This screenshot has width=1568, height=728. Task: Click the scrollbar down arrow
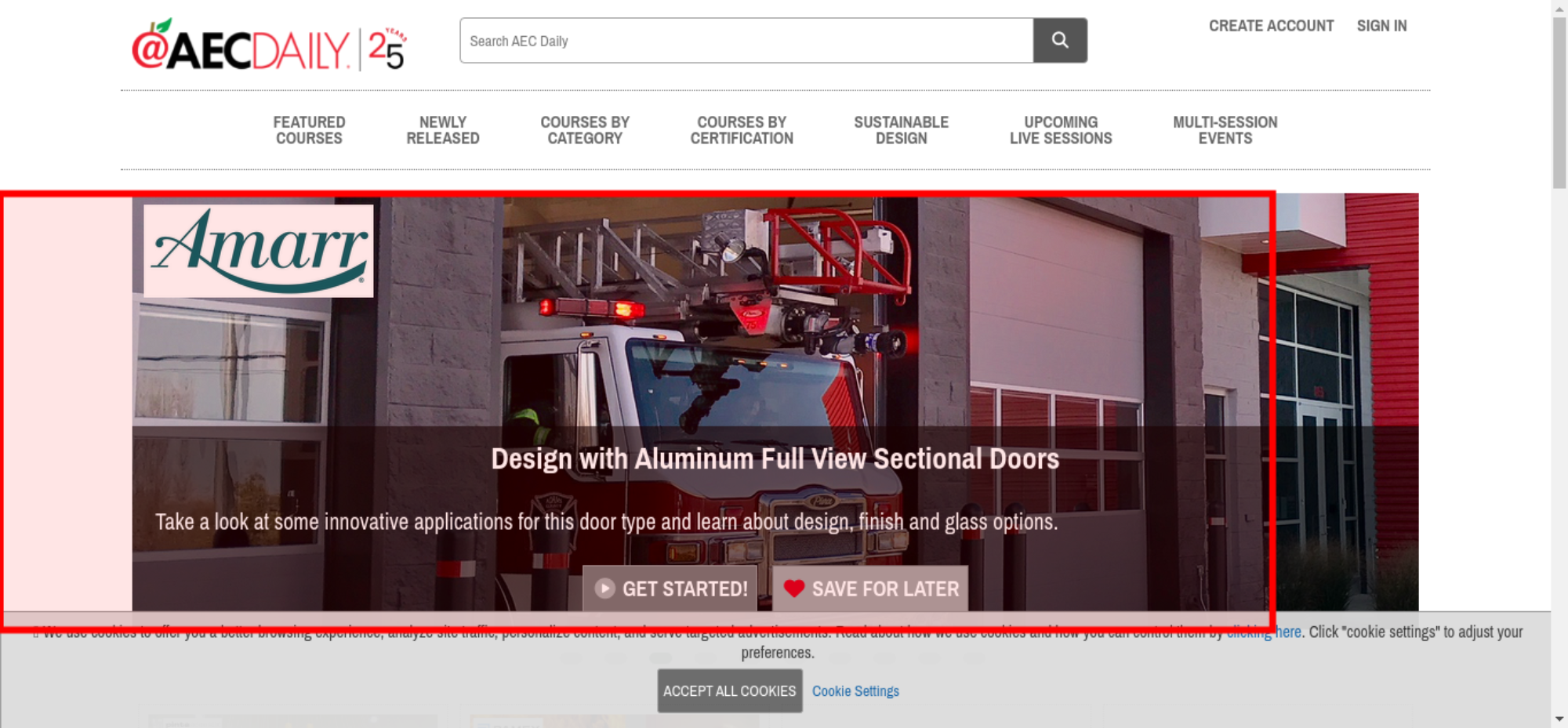coord(1559,719)
